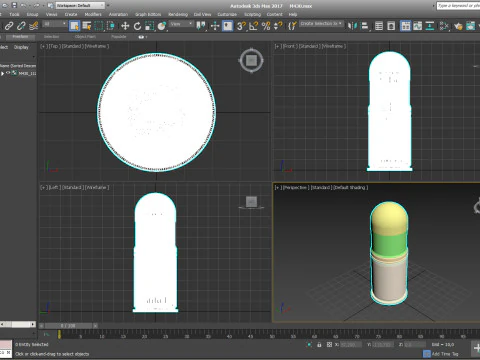The image size is (480, 360).
Task: Open the Rendering menu
Action: [178, 14]
